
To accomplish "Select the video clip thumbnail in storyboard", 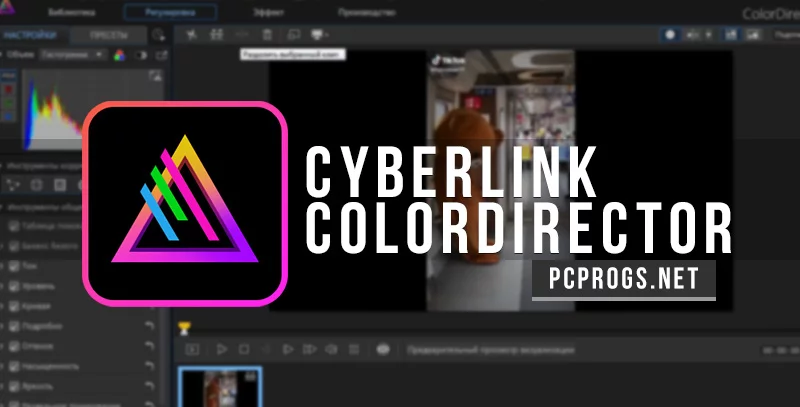I will (220, 387).
